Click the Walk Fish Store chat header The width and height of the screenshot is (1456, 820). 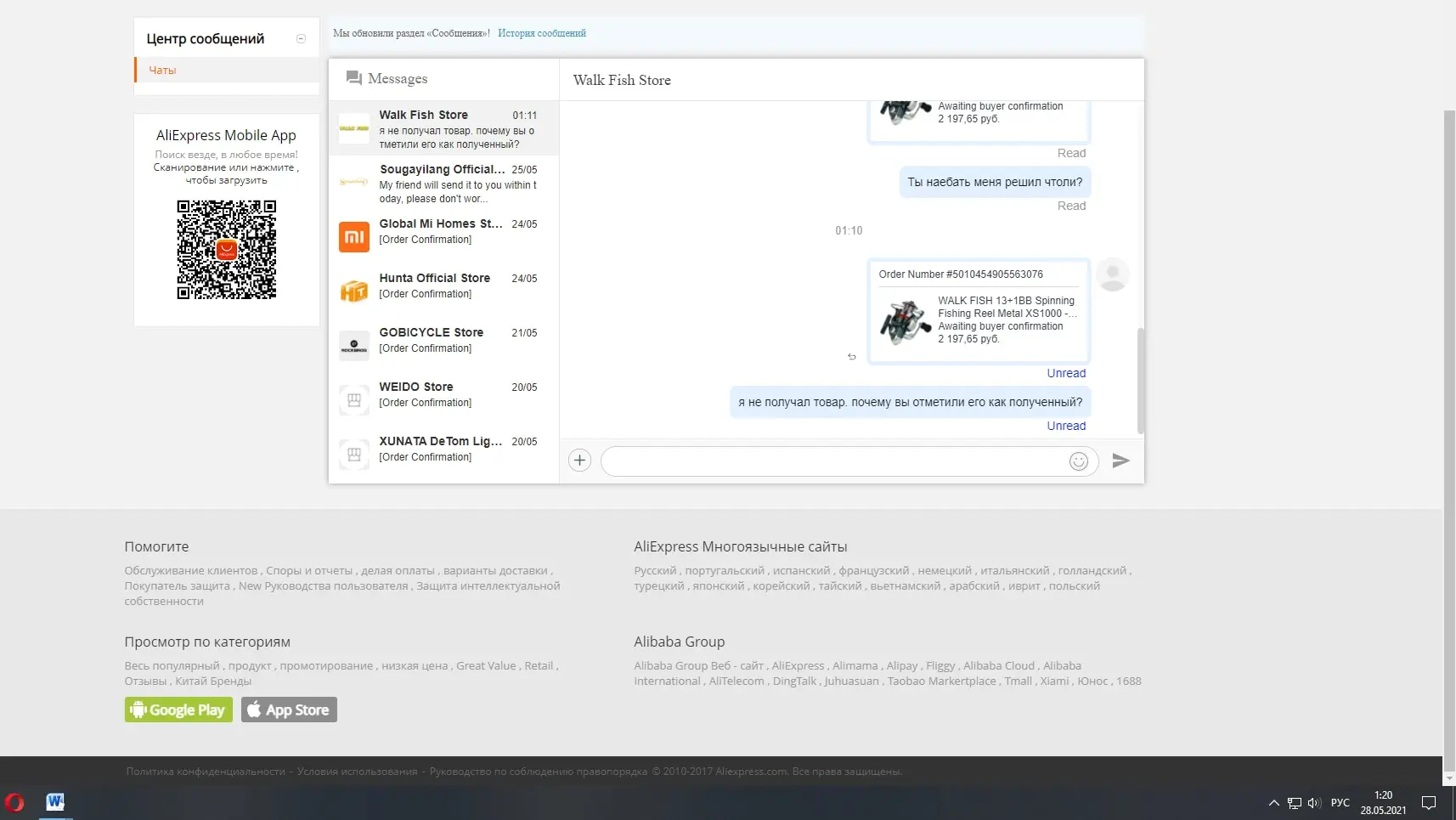point(622,80)
